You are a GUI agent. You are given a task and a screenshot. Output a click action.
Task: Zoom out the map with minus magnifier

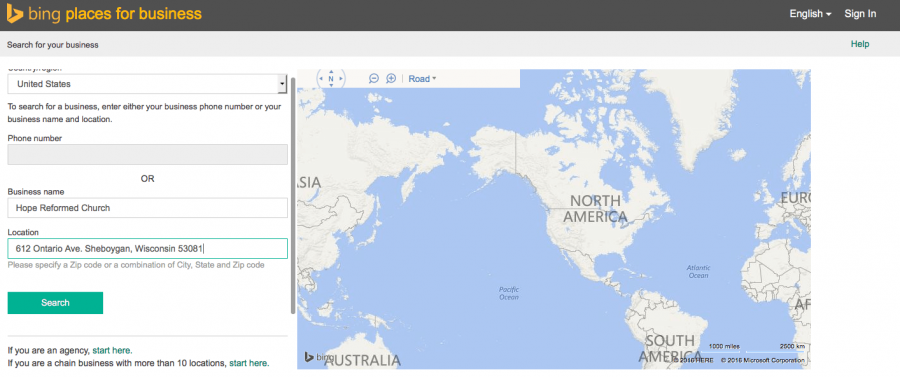[x=374, y=79]
